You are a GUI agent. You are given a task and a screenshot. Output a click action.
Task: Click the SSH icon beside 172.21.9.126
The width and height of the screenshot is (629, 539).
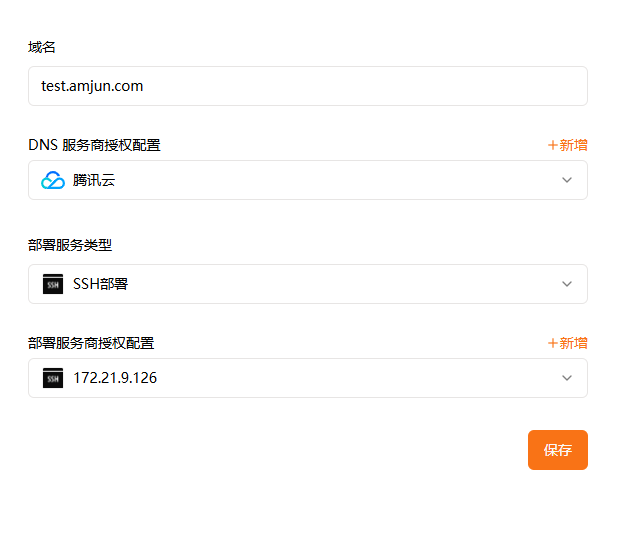[x=53, y=378]
